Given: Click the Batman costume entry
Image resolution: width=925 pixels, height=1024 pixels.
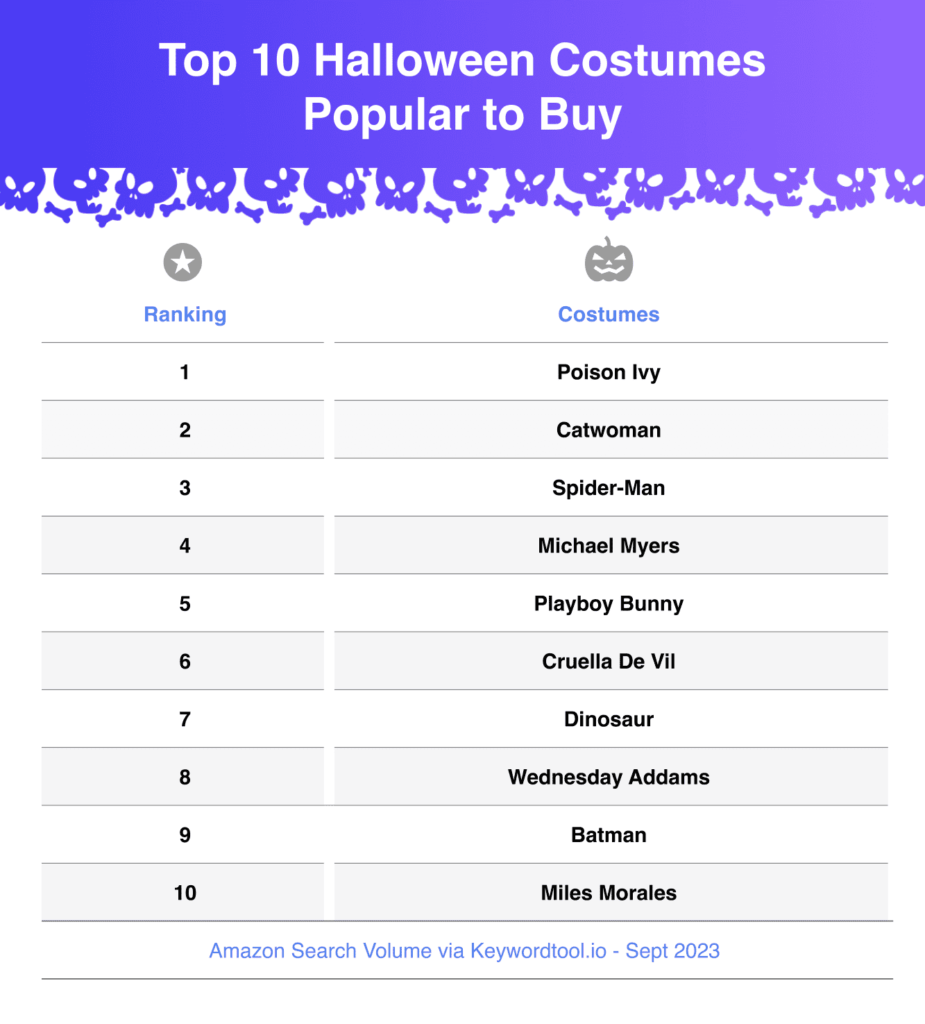Looking at the screenshot, I should 609,835.
